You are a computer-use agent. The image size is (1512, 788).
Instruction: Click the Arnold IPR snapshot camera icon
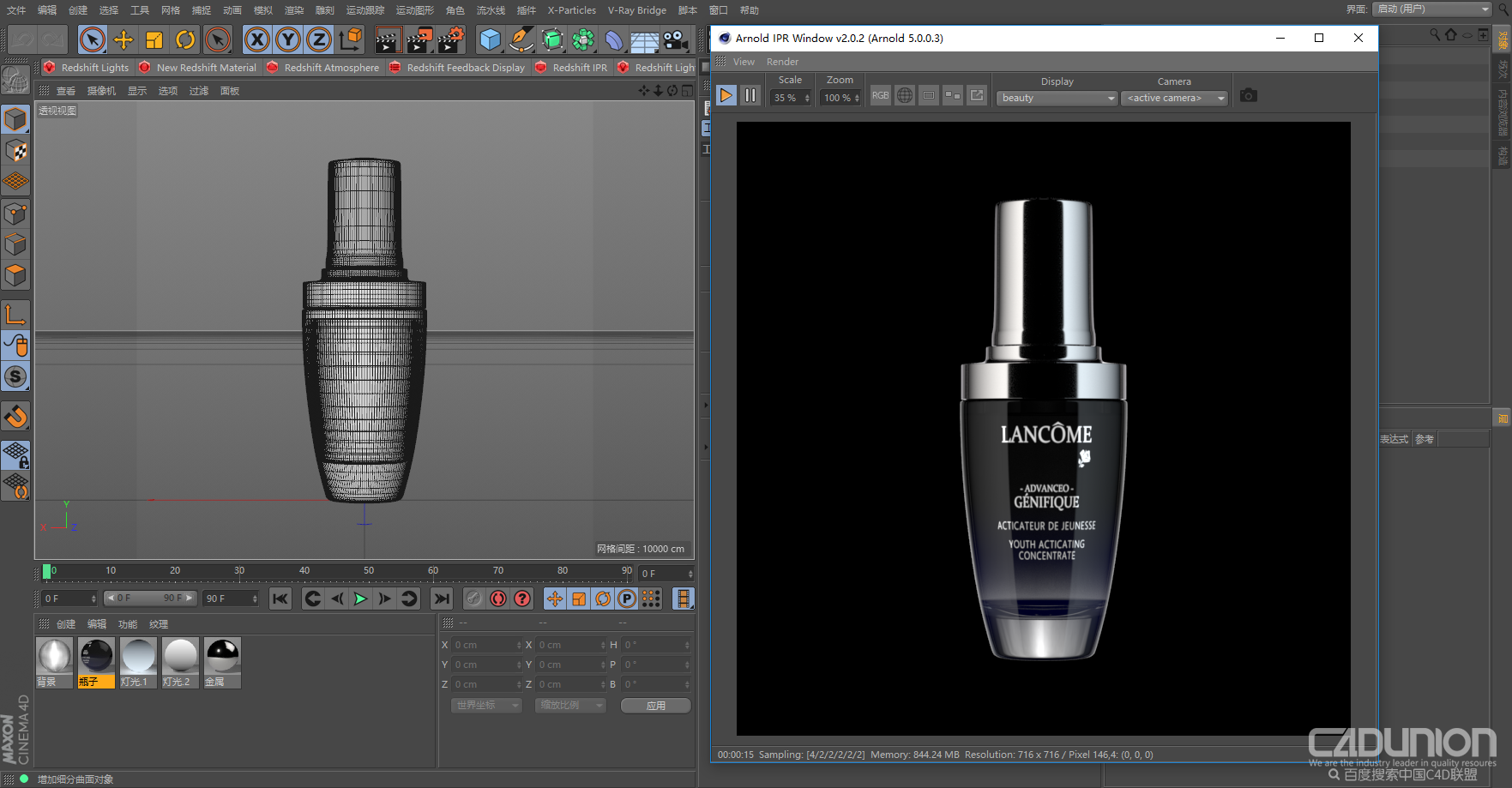(x=1249, y=95)
